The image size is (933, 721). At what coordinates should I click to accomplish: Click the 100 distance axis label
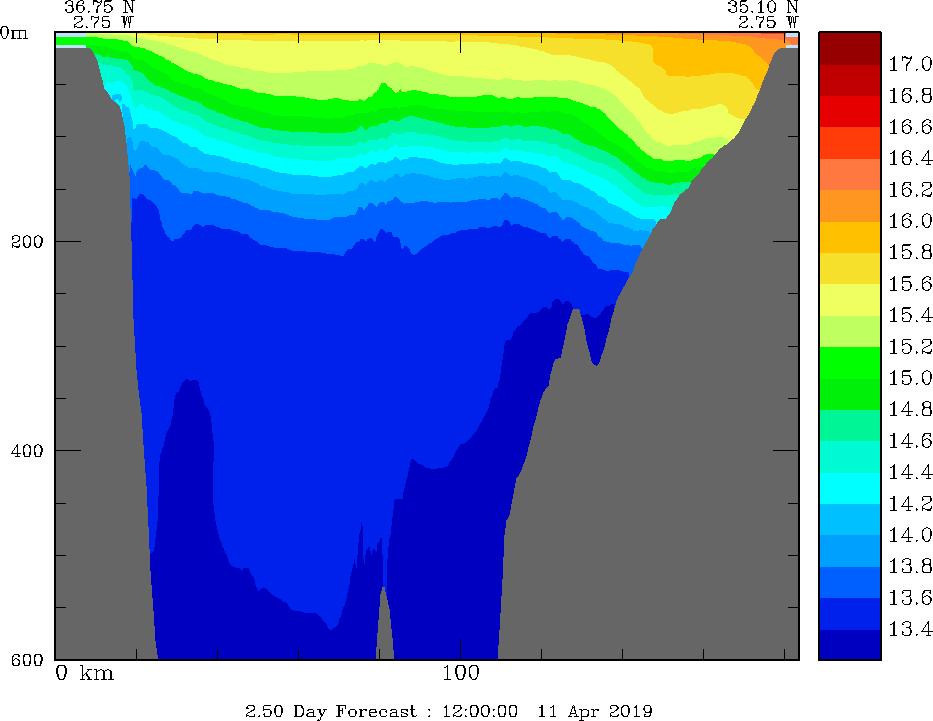[461, 673]
